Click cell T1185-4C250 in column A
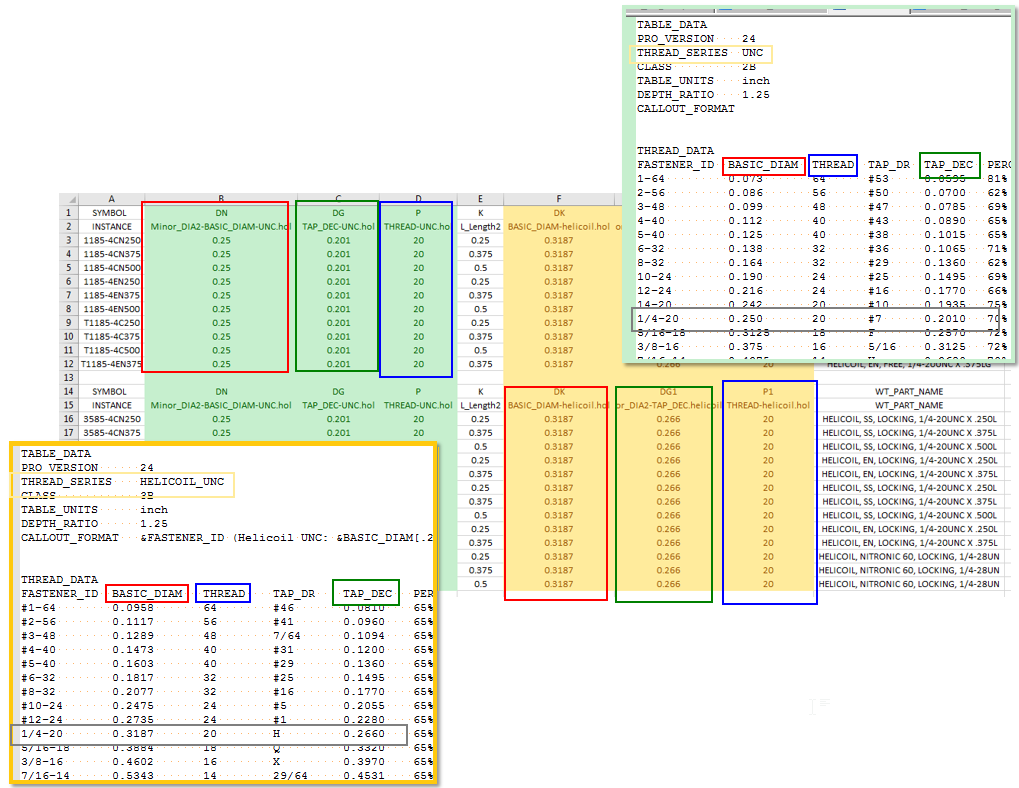The image size is (1019, 788). coord(111,323)
